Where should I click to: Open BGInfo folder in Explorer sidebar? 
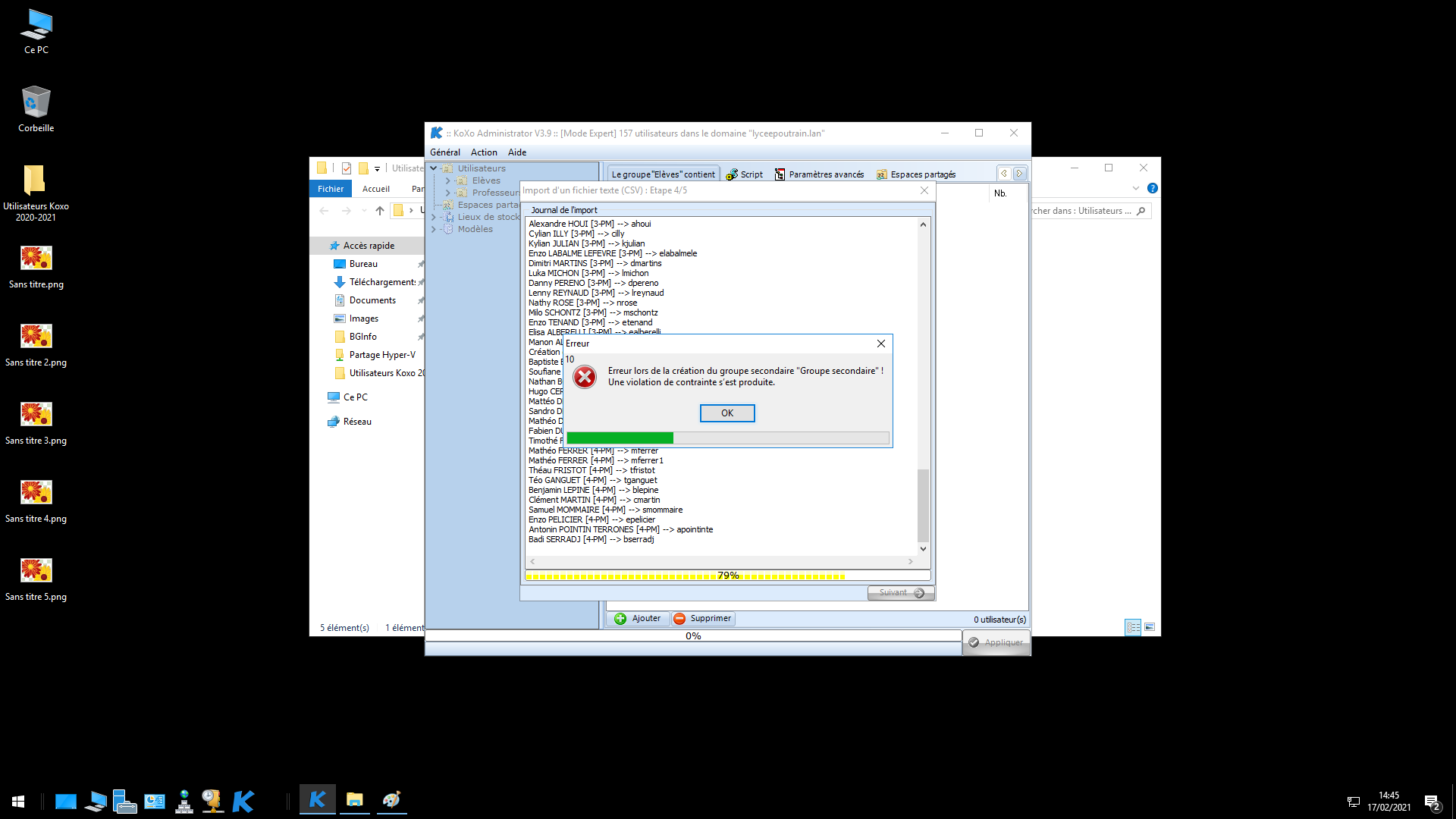coord(362,337)
